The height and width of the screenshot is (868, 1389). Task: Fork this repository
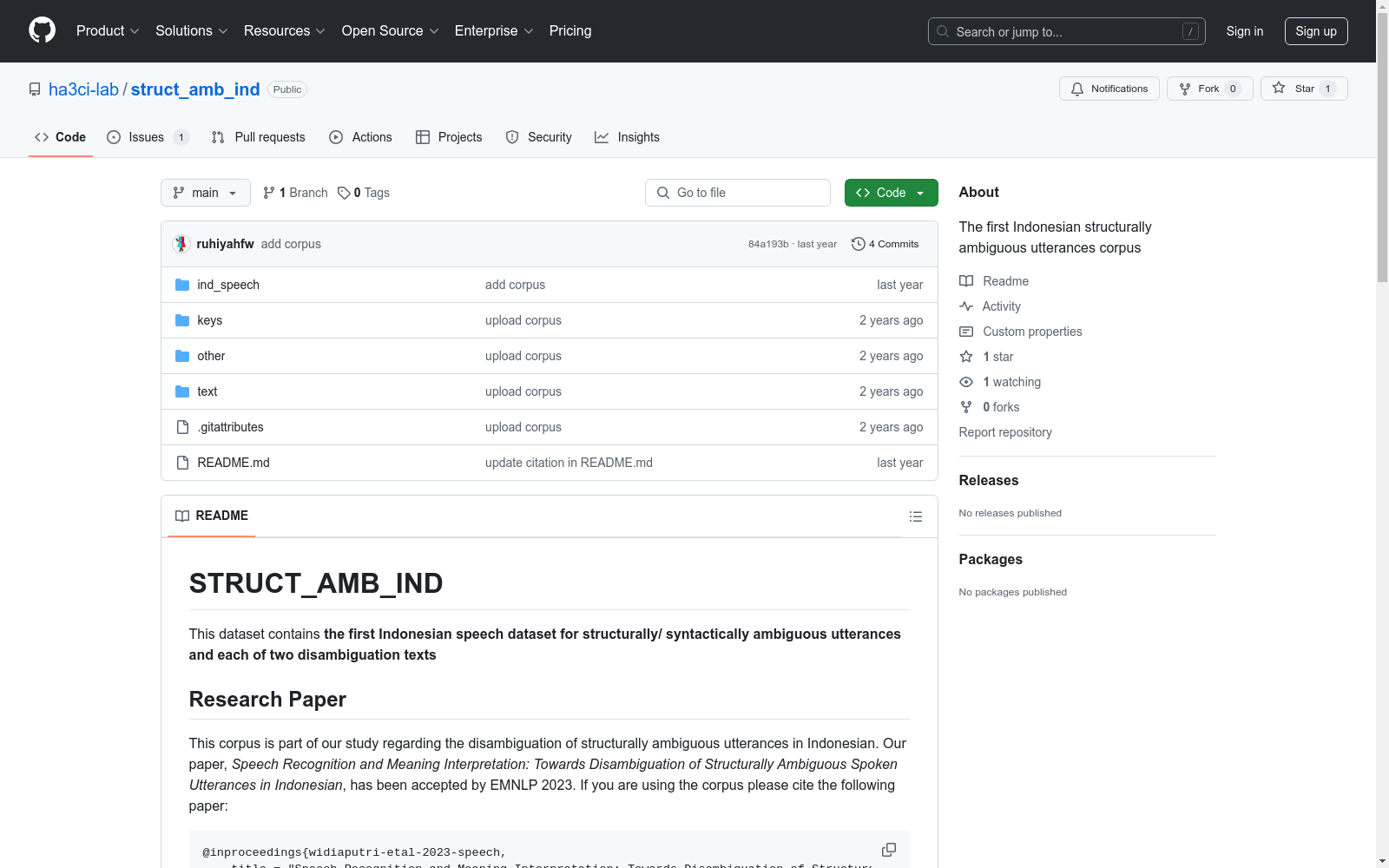[x=1209, y=89]
